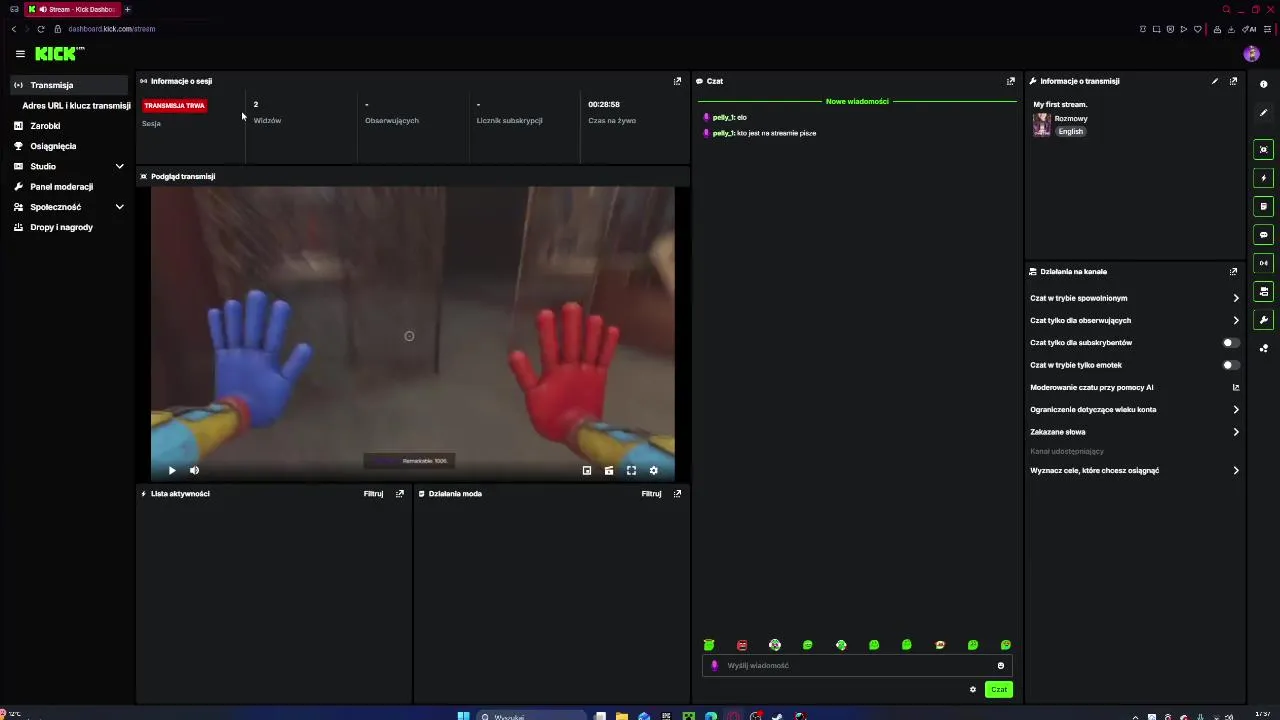Insert the red angry emote from quick emotes
The image size is (1280, 720).
click(742, 645)
